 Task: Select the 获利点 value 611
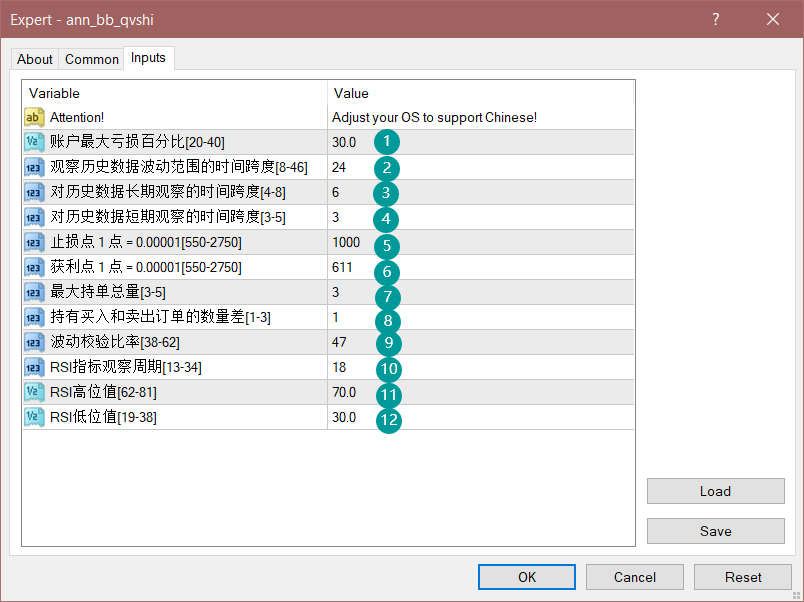pos(342,268)
